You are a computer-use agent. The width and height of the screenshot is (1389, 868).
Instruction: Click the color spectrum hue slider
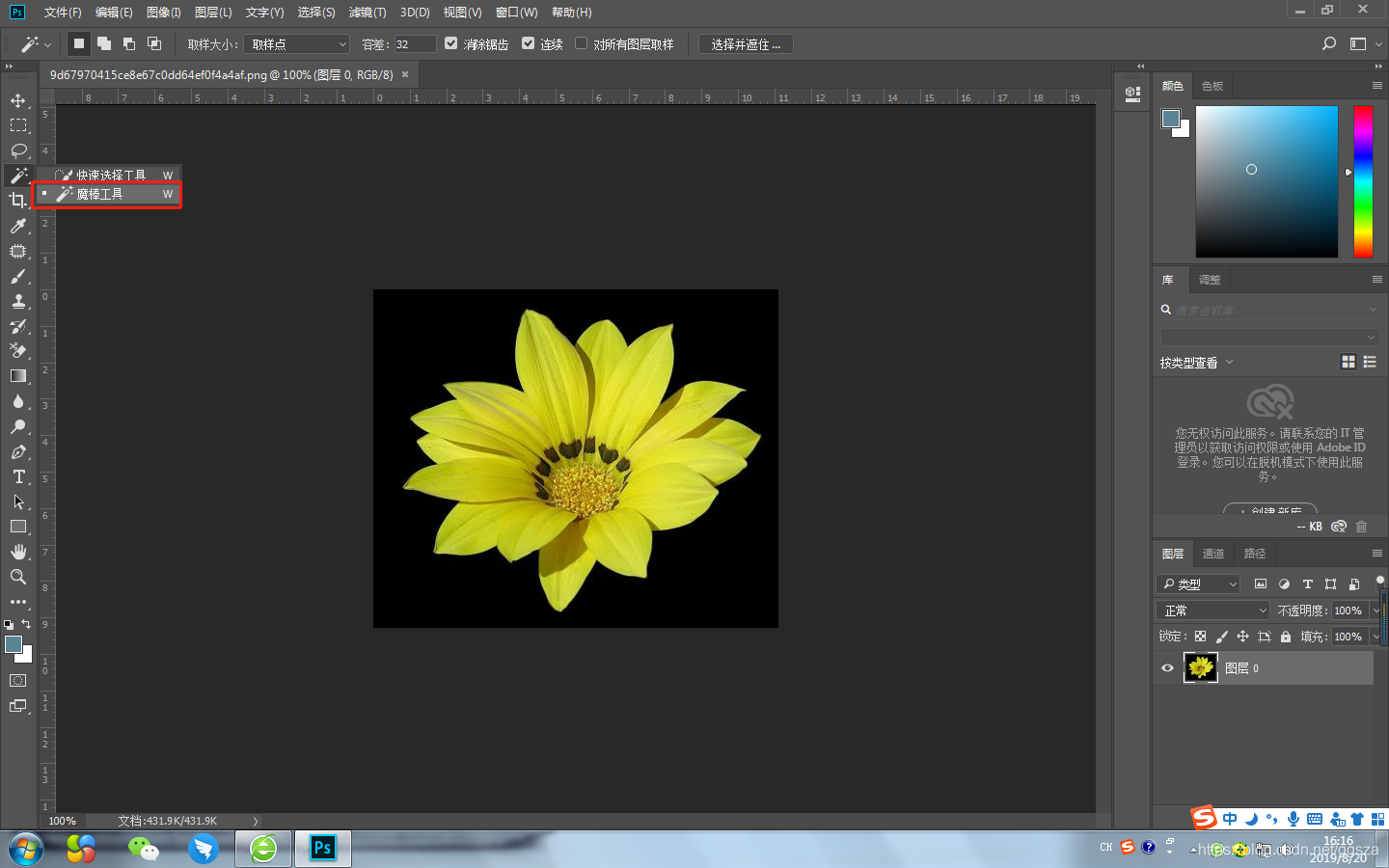pyautogui.click(x=1363, y=181)
